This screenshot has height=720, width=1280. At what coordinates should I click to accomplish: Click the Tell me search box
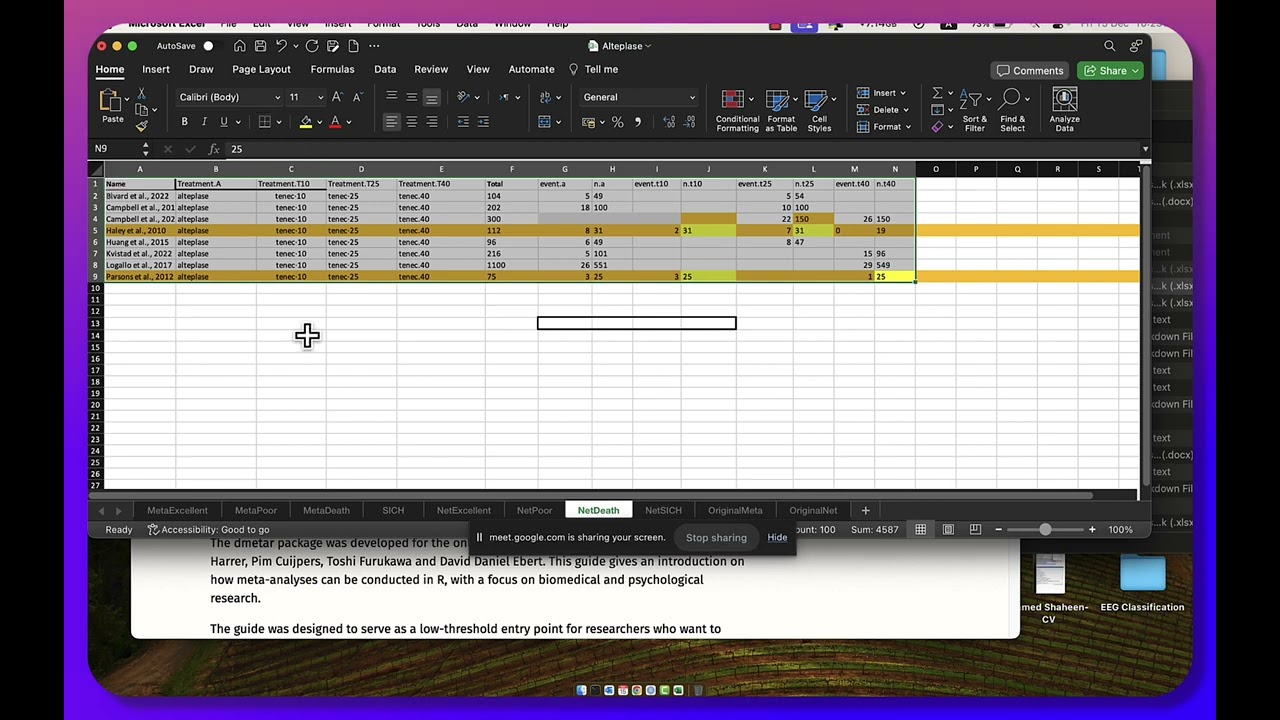594,69
